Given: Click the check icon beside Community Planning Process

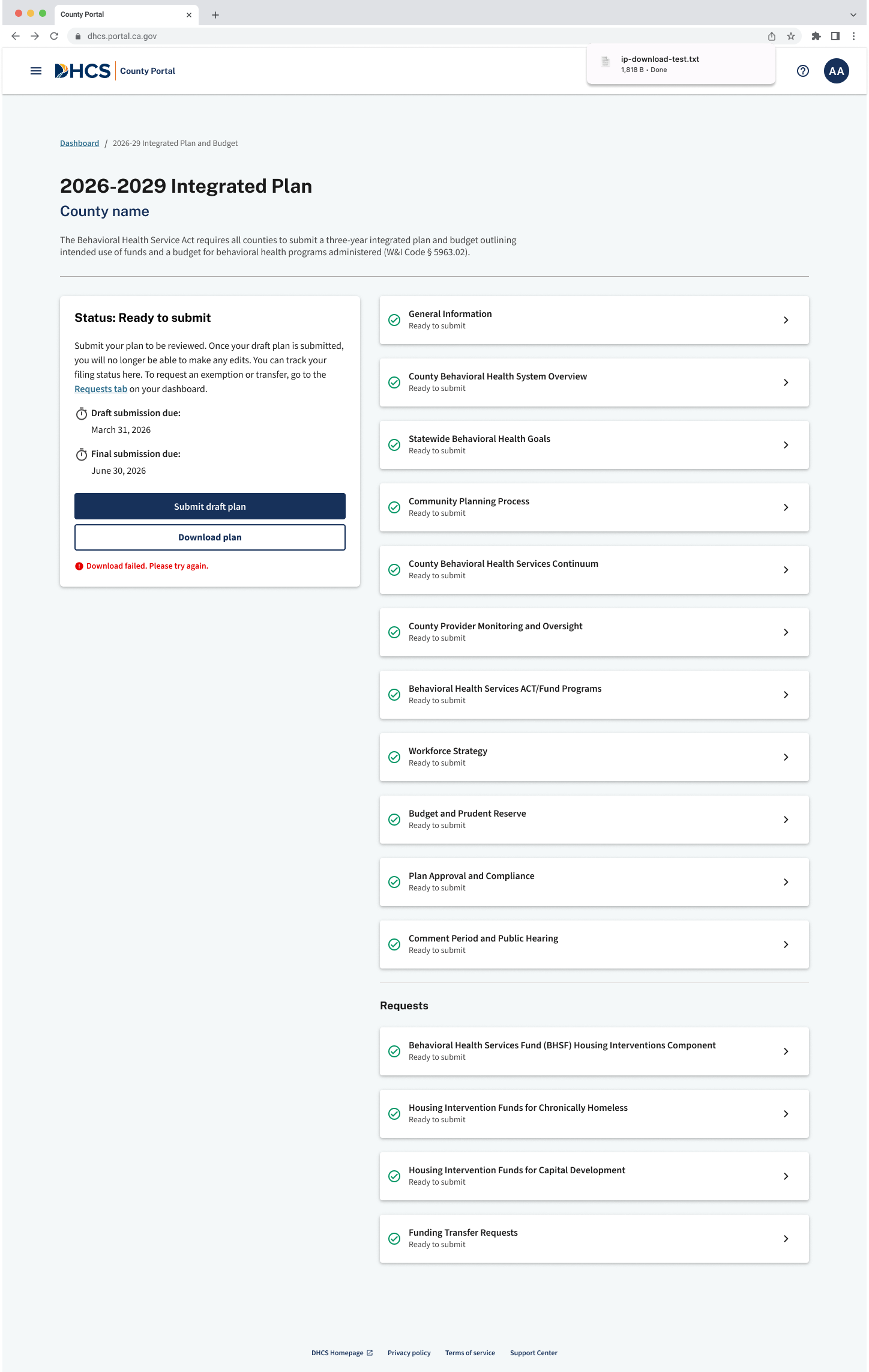Looking at the screenshot, I should pos(394,507).
